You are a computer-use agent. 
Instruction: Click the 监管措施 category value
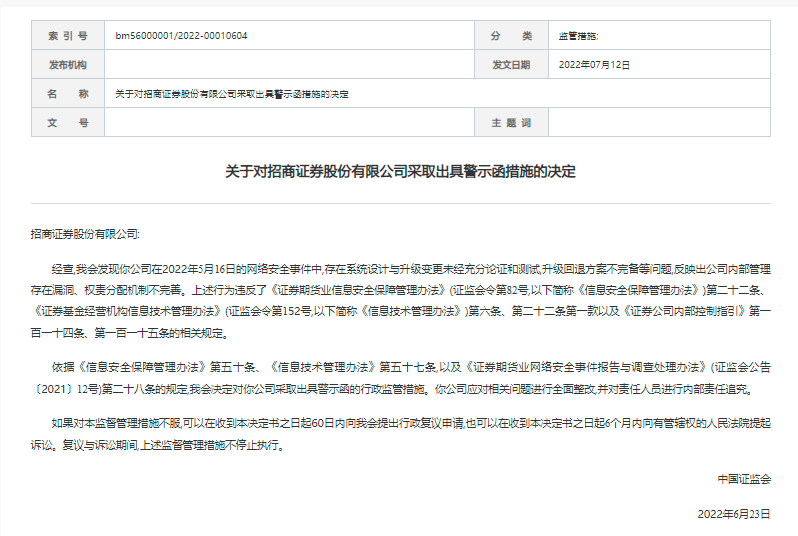tap(578, 36)
